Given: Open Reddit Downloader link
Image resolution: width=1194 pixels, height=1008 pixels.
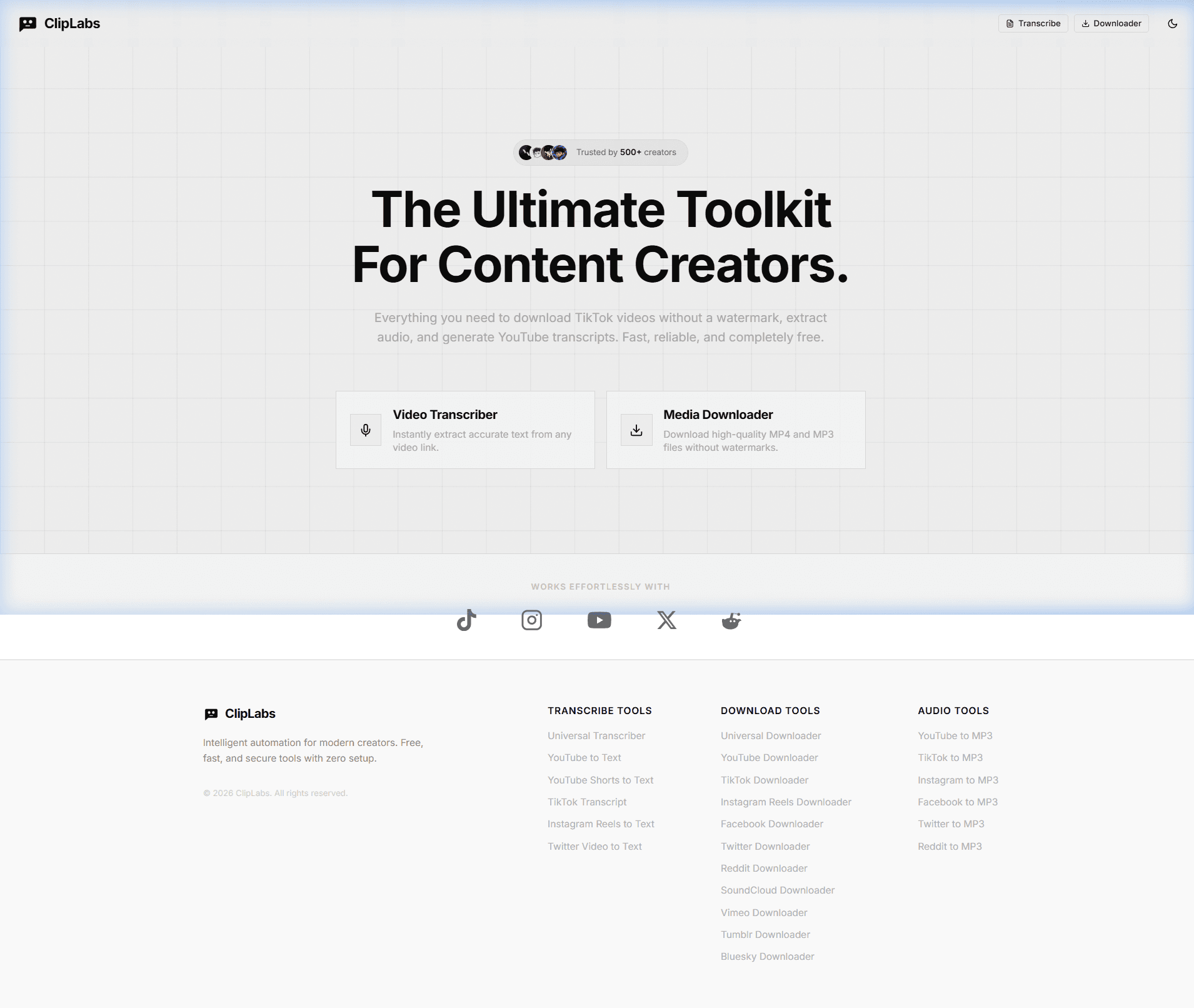Looking at the screenshot, I should (764, 869).
